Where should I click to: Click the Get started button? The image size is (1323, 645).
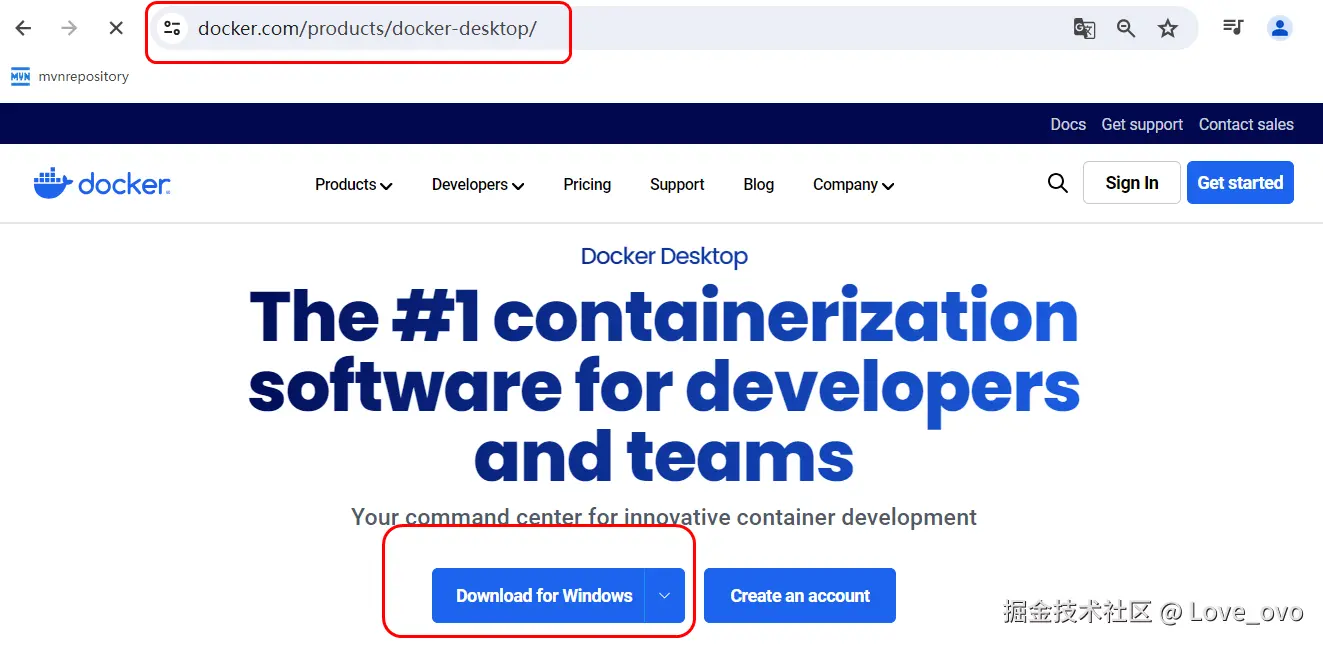1240,183
